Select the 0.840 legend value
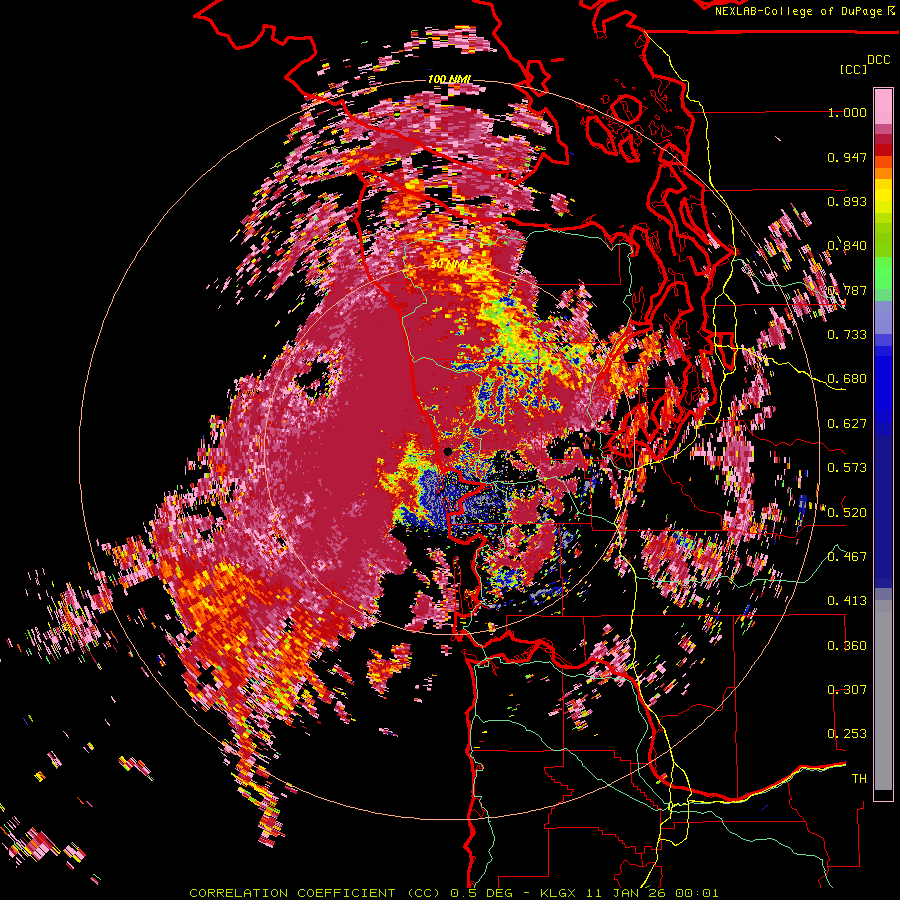Screen dimensions: 900x900 847,246
